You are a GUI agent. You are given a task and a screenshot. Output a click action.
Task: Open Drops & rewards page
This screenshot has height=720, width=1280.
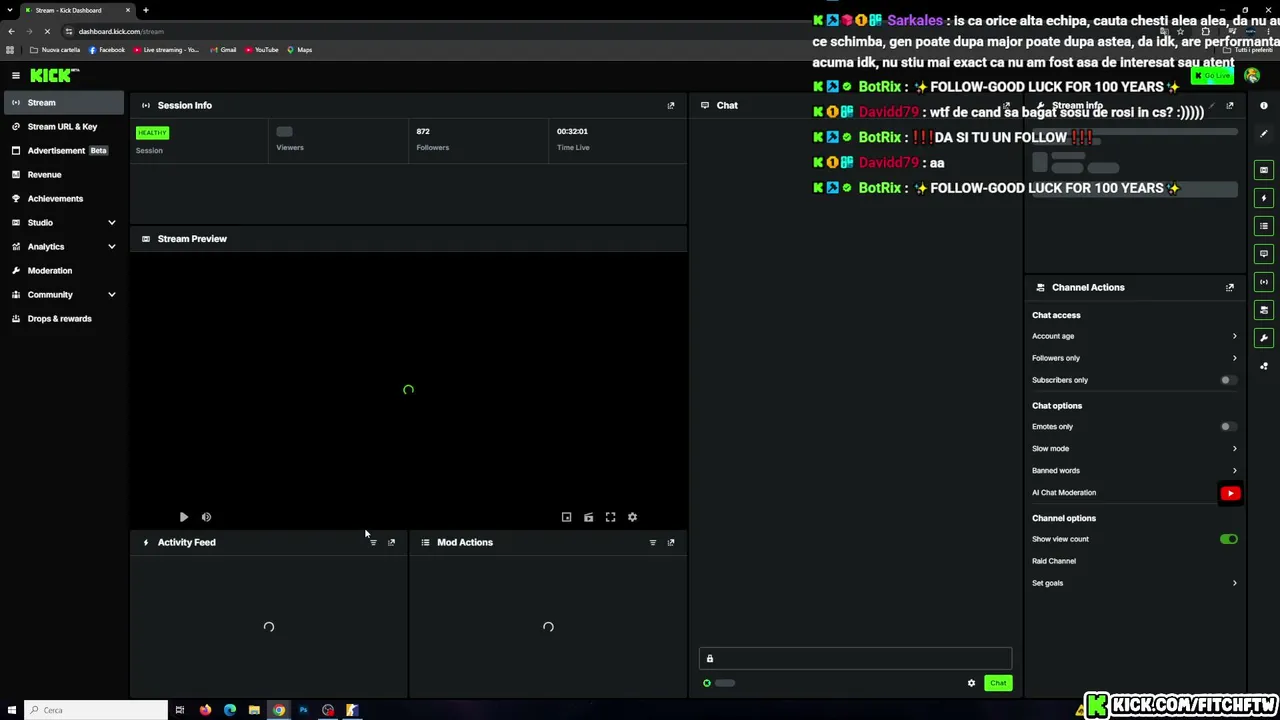pyautogui.click(x=64, y=318)
